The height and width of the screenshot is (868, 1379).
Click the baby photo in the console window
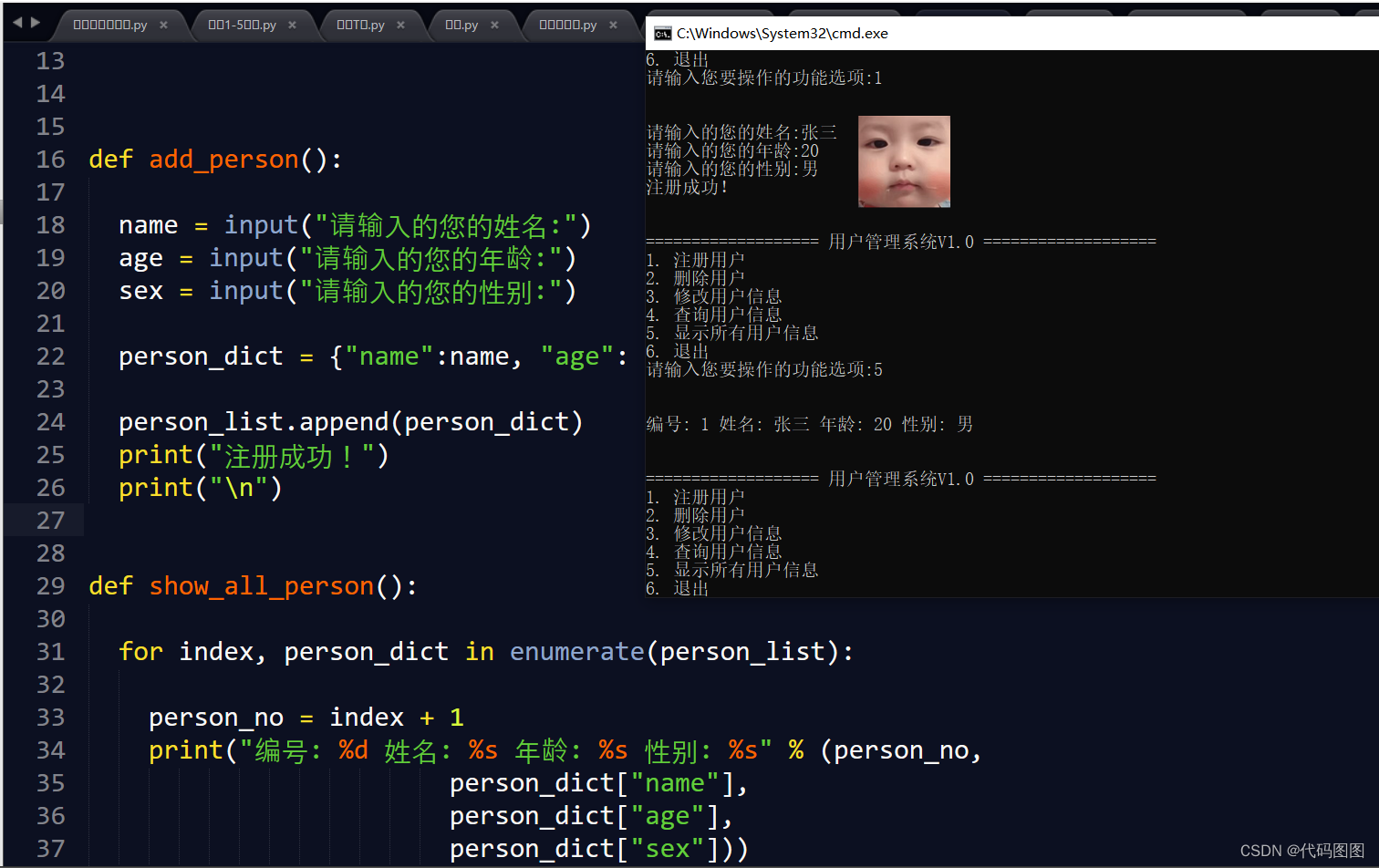point(903,161)
